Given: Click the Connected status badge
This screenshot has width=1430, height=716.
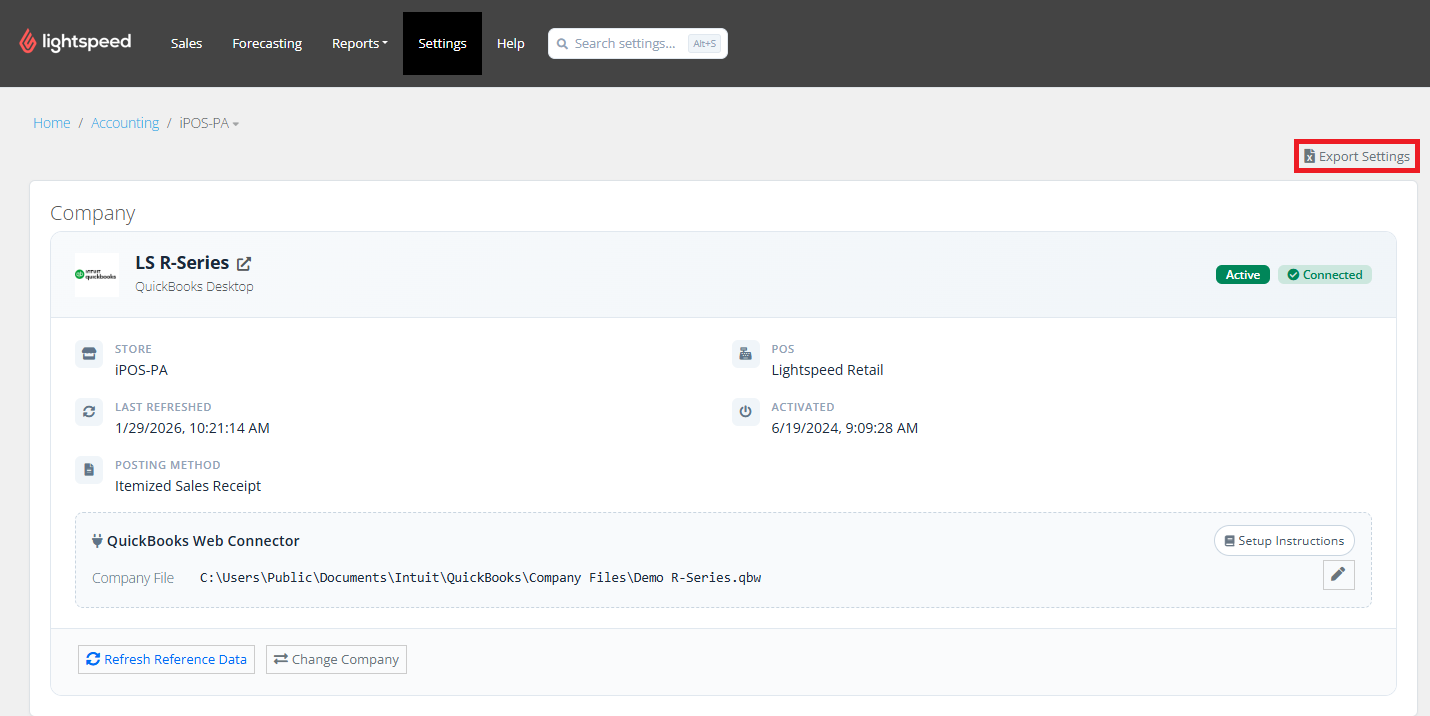Looking at the screenshot, I should [1325, 275].
